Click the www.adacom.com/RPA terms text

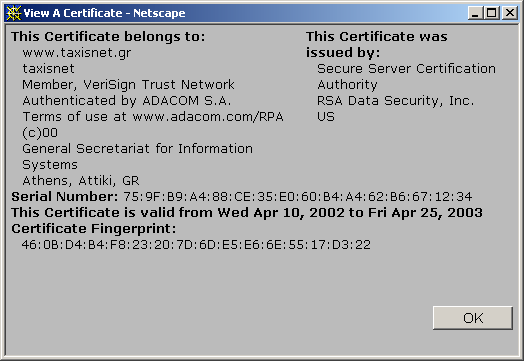pyautogui.click(x=208, y=117)
